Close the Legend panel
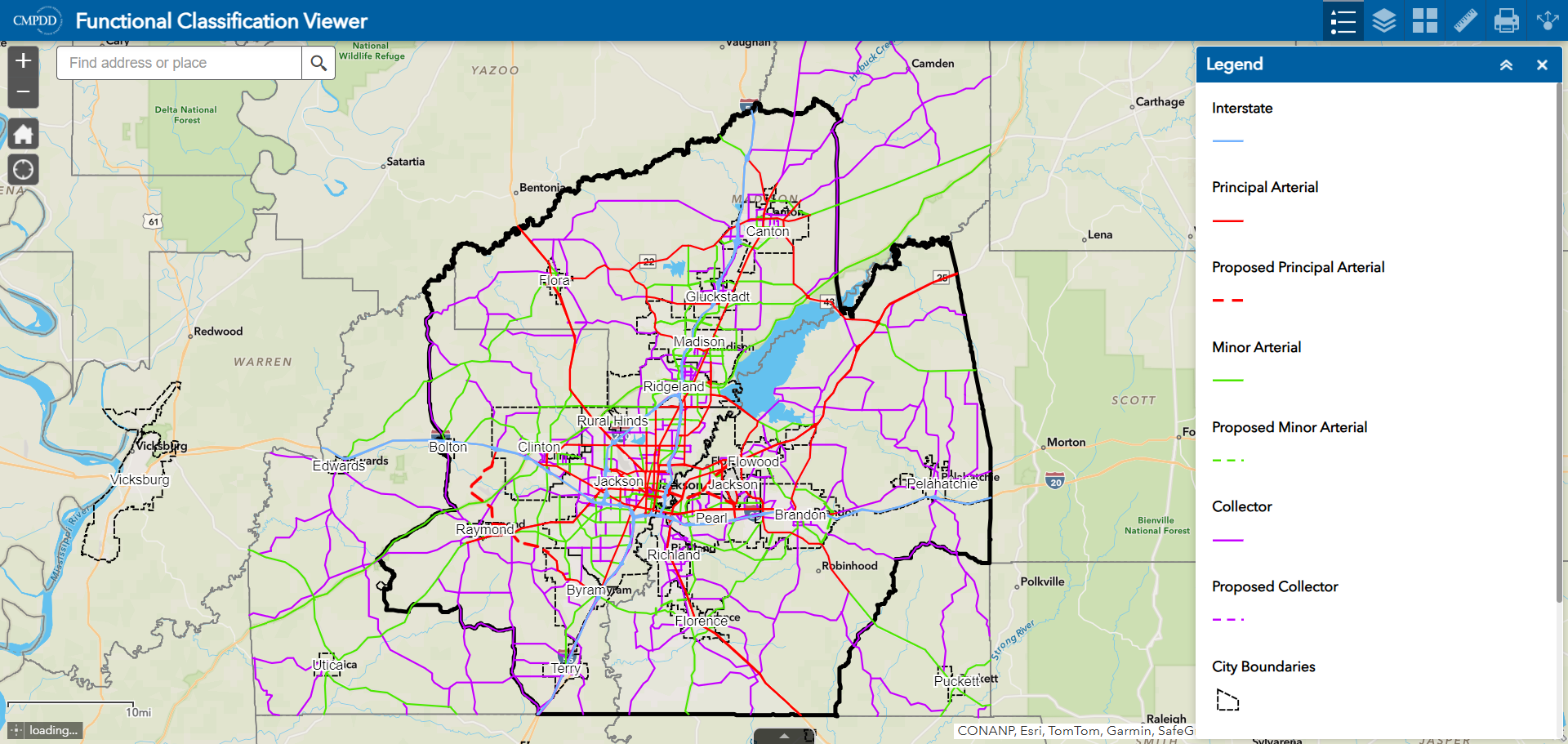The width and height of the screenshot is (1568, 744). pos(1542,65)
